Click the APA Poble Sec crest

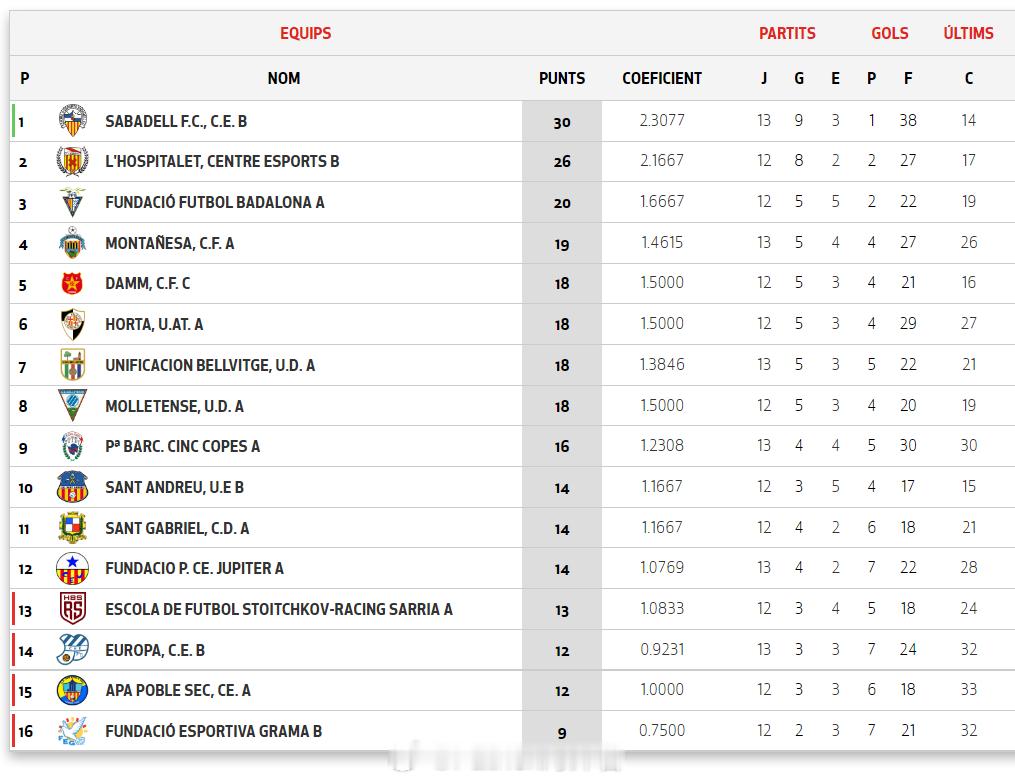pyautogui.click(x=72, y=690)
